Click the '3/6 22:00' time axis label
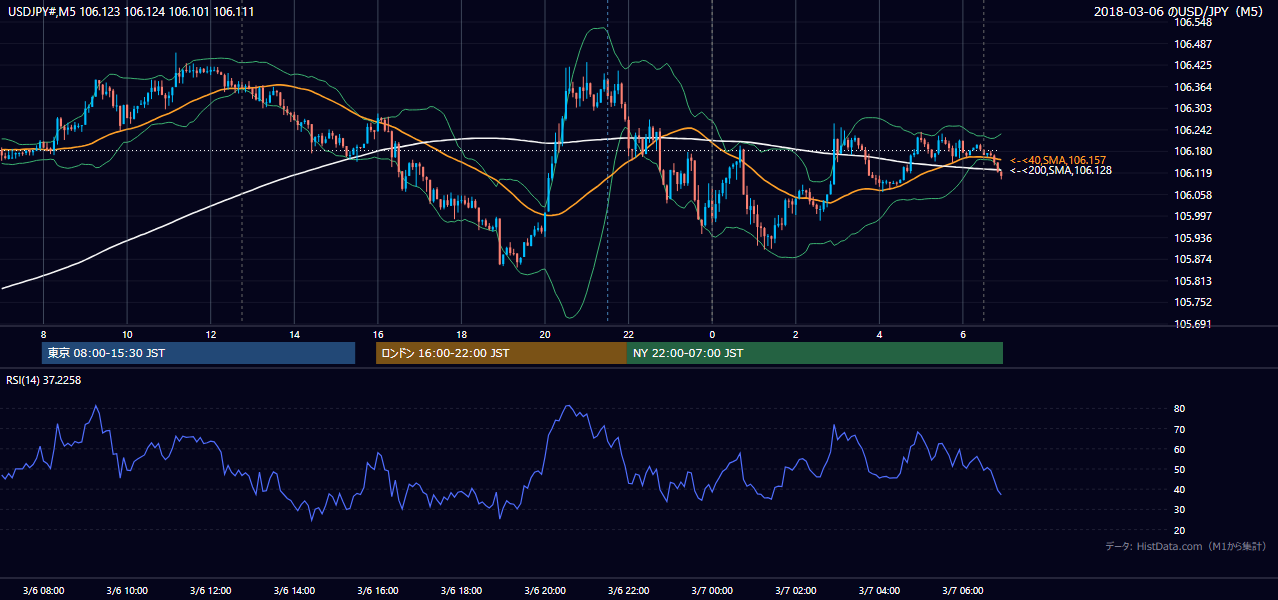Viewport: 1278px width, 600px height. tap(629, 590)
